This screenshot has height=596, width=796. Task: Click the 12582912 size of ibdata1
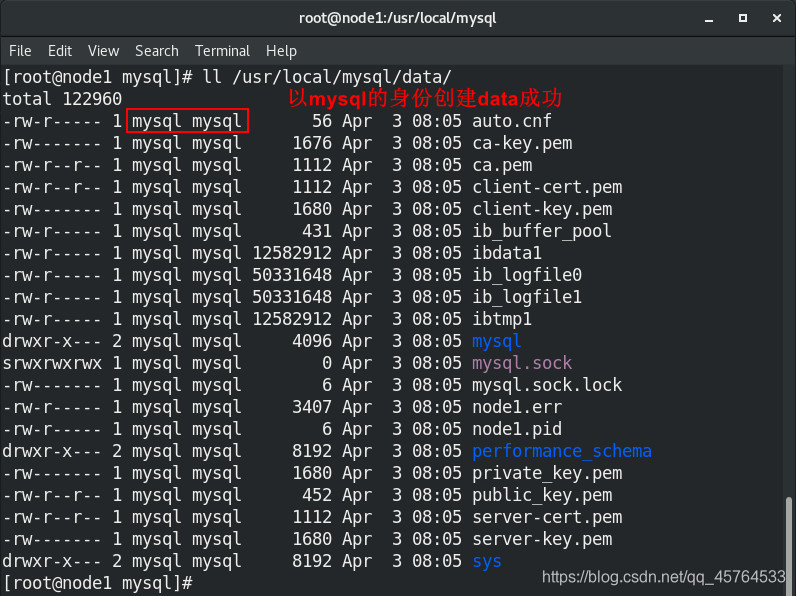click(292, 253)
